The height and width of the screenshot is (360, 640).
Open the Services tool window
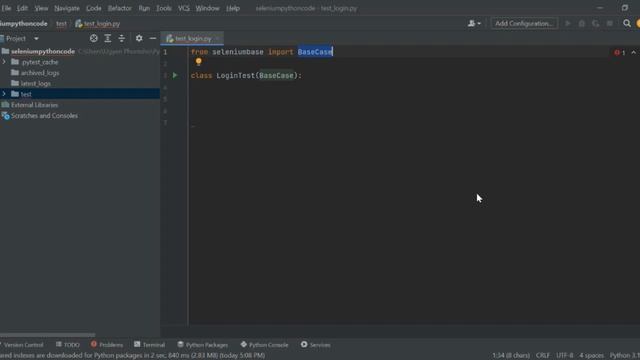[x=316, y=345]
